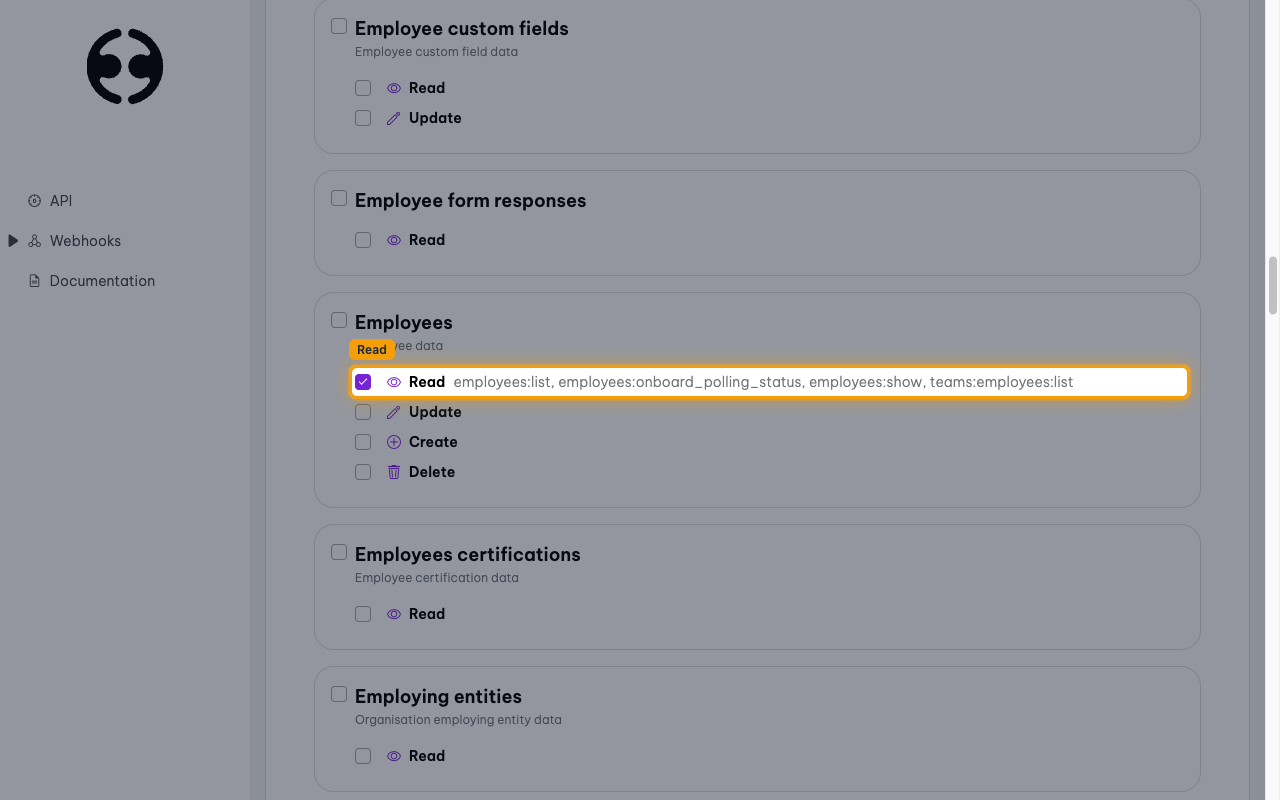Click the Update label under Employees
Screen dimensions: 1280x800
(x=435, y=412)
